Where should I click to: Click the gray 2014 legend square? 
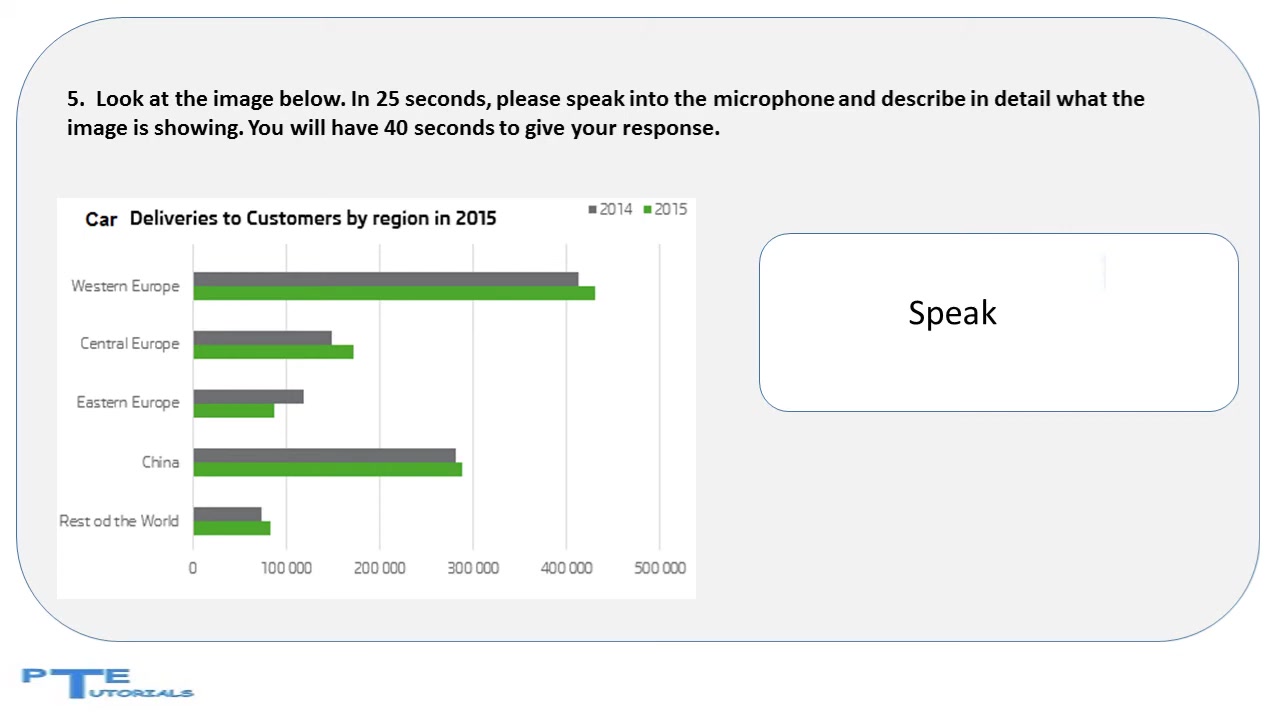tap(593, 209)
